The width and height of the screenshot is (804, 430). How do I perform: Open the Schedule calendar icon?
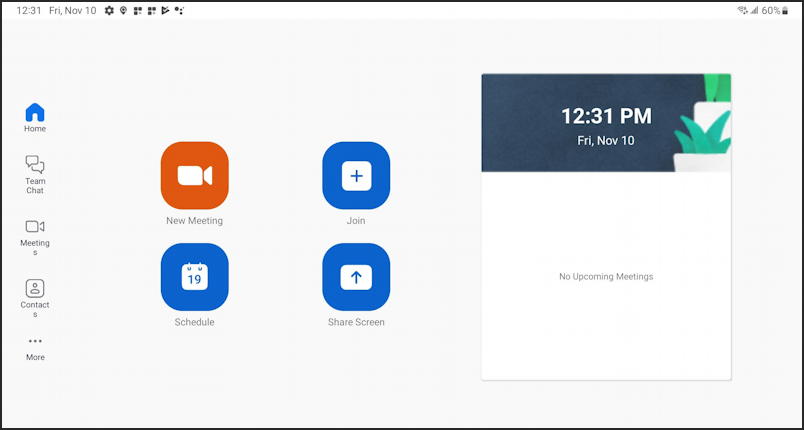coord(194,277)
